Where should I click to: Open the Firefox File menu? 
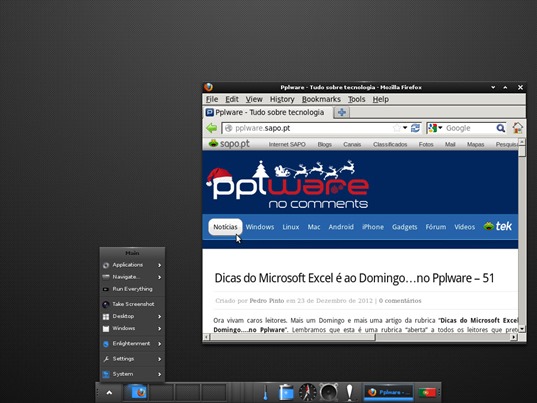212,99
